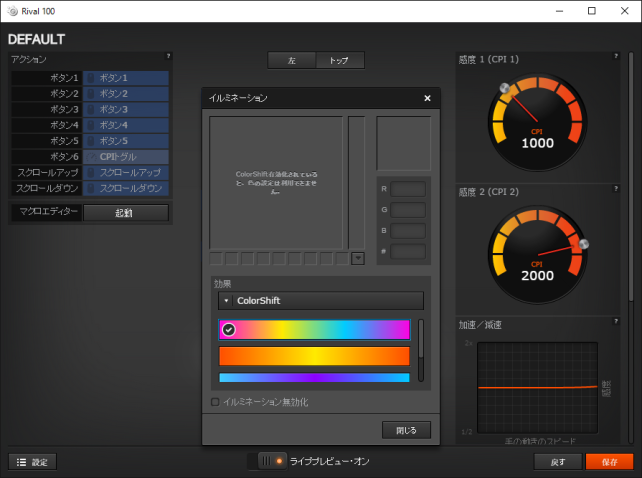Select the トップ view tab

coord(339,61)
